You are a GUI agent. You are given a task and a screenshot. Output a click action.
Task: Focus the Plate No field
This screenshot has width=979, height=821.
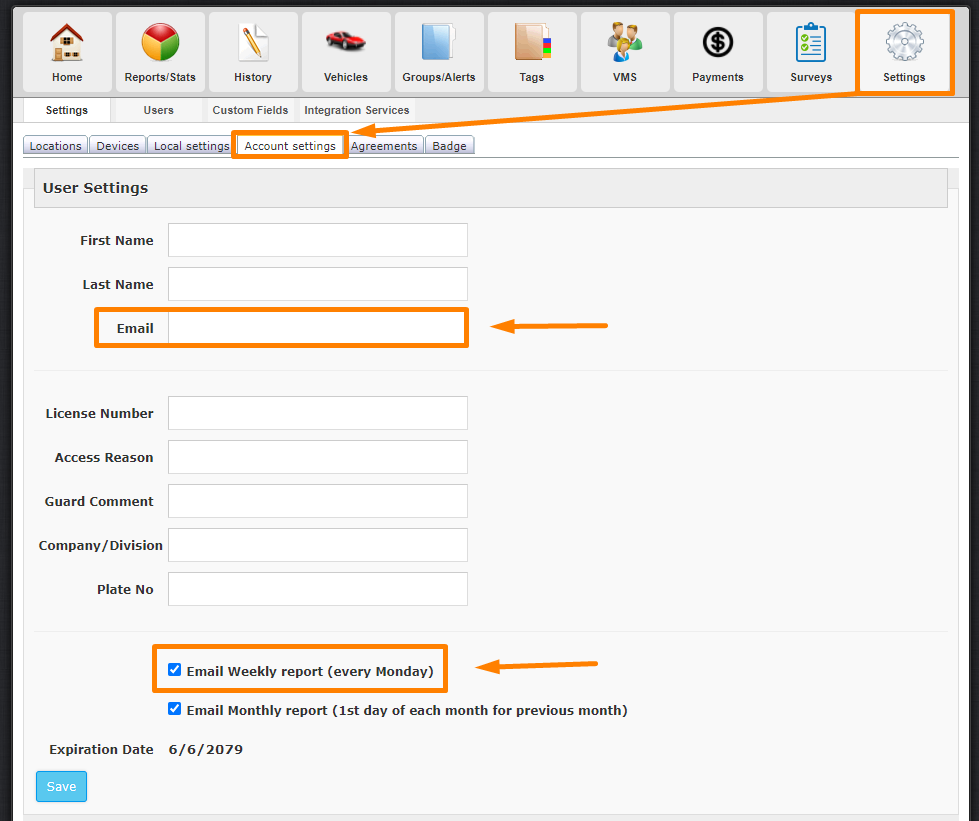point(318,589)
